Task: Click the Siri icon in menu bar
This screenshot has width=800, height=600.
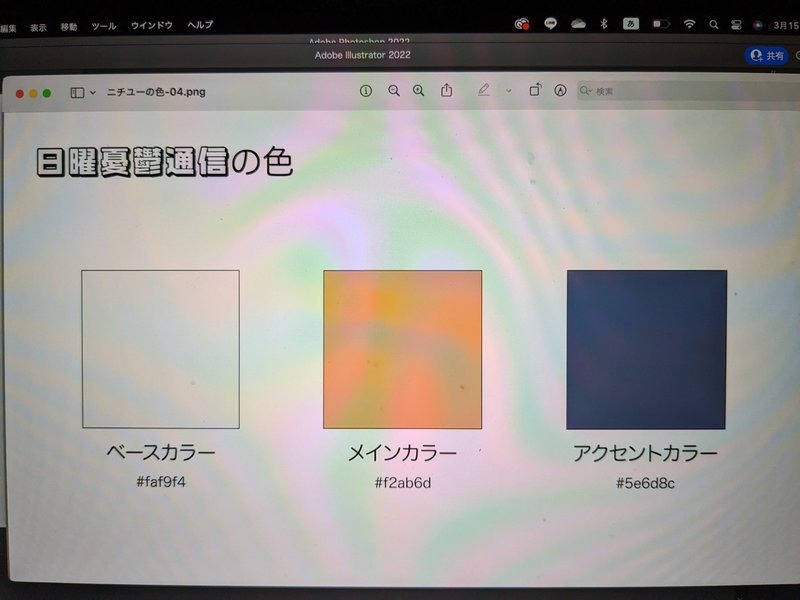Action: pos(758,26)
